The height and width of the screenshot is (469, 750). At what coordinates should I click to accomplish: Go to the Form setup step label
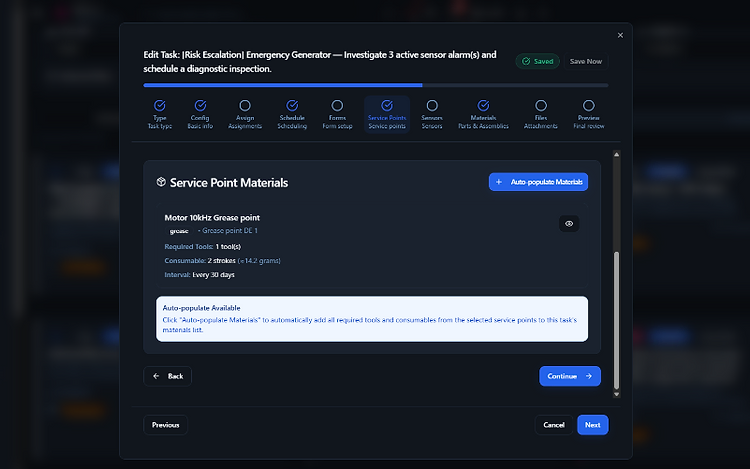(337, 126)
